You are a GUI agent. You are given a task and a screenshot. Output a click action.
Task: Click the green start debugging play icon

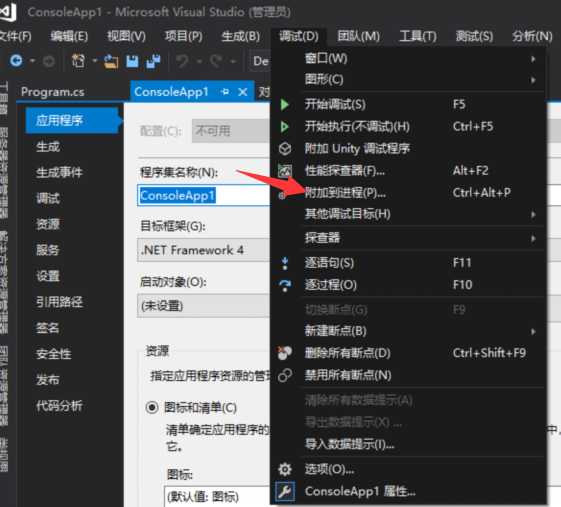(285, 105)
